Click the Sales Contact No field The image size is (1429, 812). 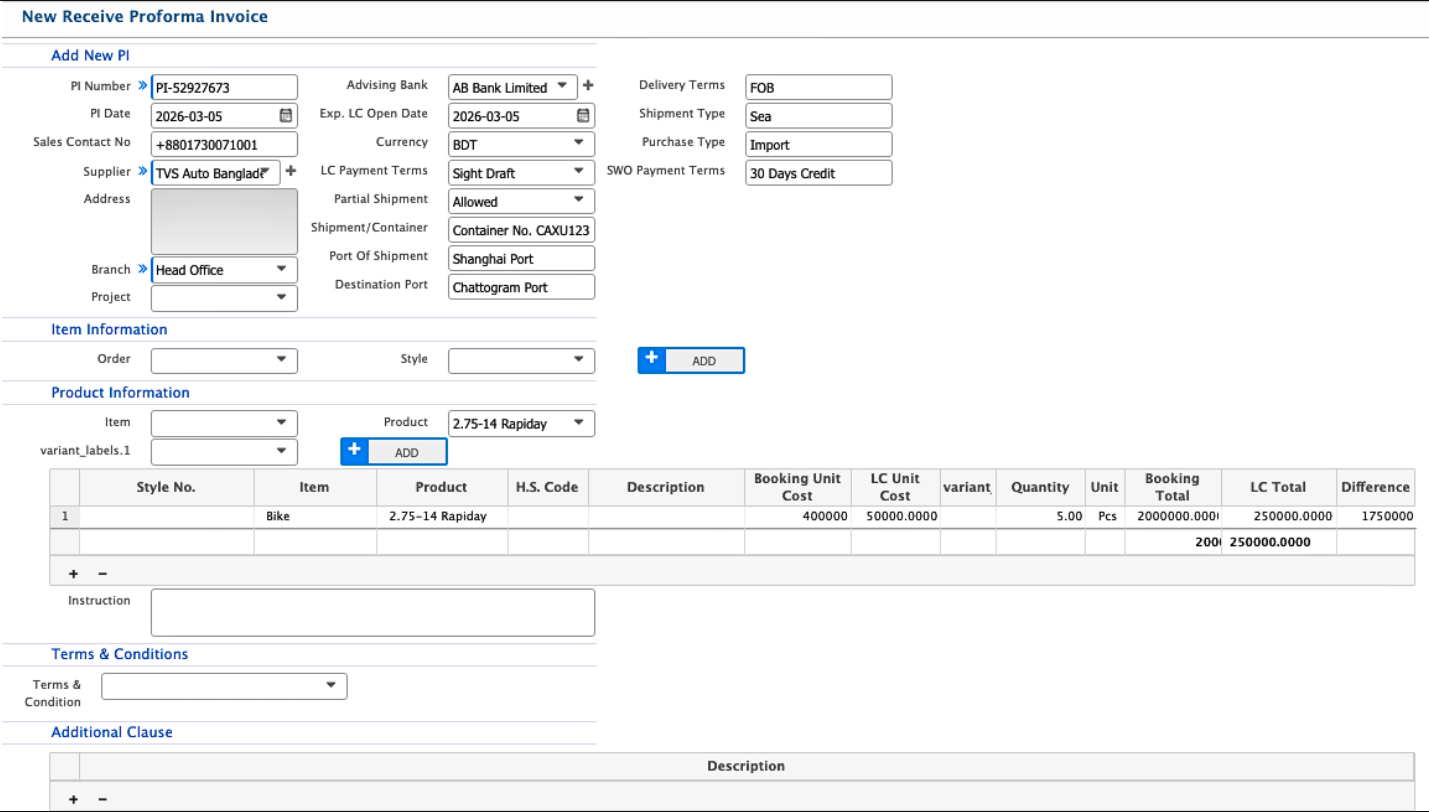click(224, 143)
